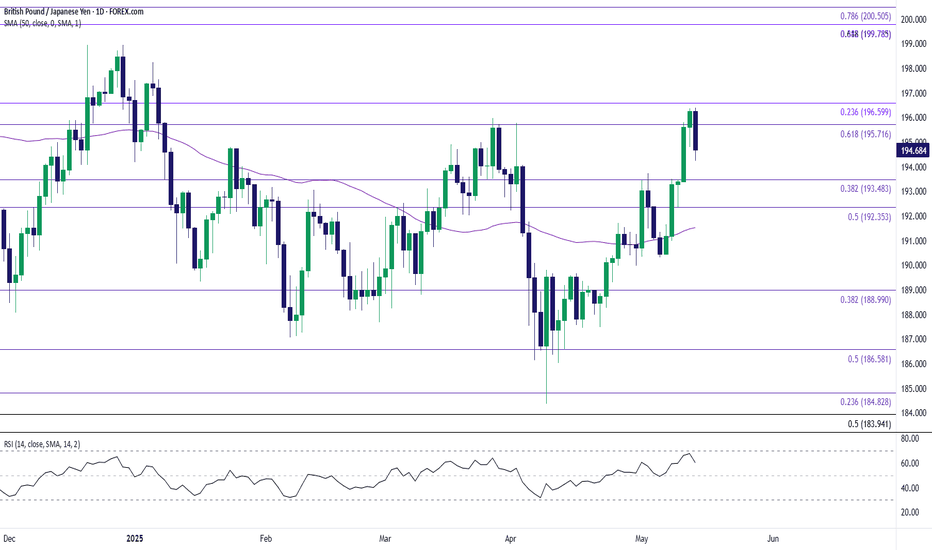Select the 0.5 (186.581) retracement label
Screen dimensions: 932x550
[x=869, y=359]
